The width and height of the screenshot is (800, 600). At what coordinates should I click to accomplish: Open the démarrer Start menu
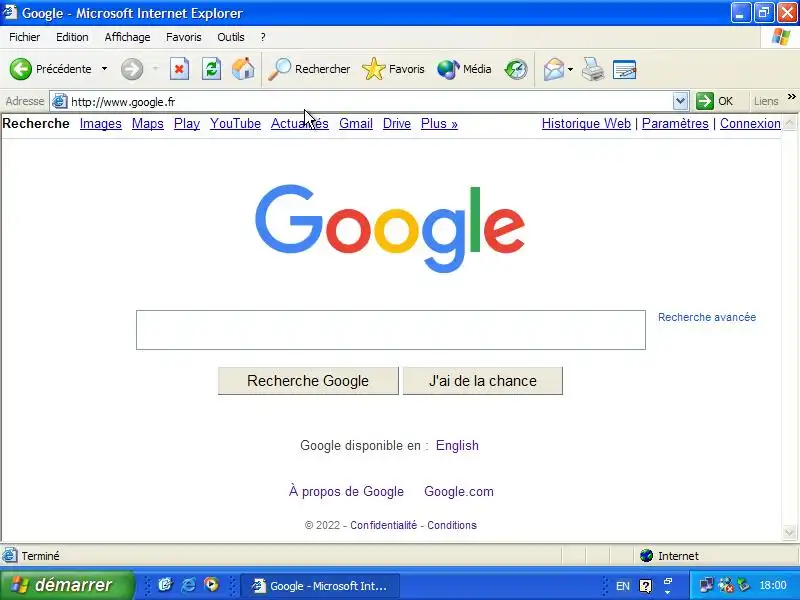pos(67,585)
